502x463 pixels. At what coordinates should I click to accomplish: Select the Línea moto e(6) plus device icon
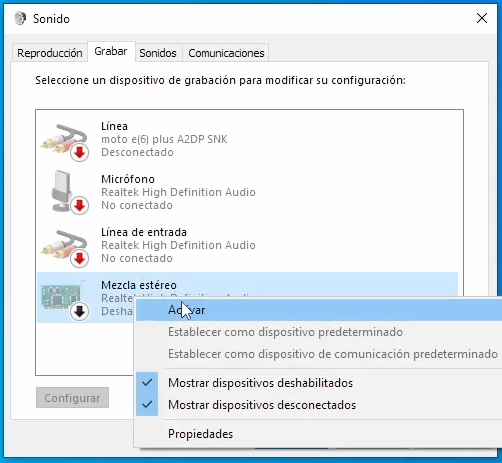point(65,142)
